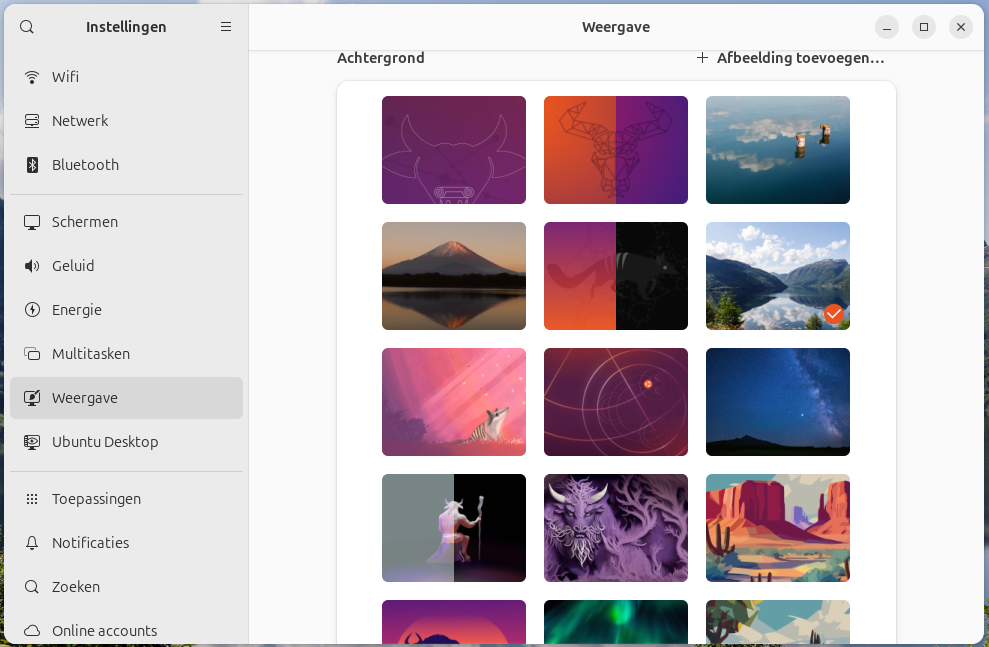The width and height of the screenshot is (989, 647).
Task: Click the Multitasken icon in sidebar
Action: click(32, 354)
